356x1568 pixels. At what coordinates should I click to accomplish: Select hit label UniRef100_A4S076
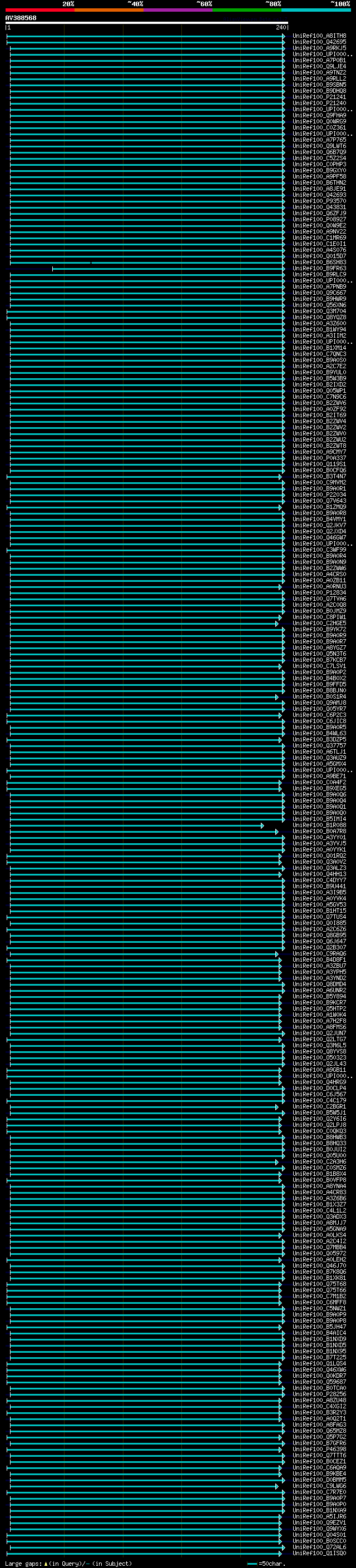pyautogui.click(x=319, y=250)
